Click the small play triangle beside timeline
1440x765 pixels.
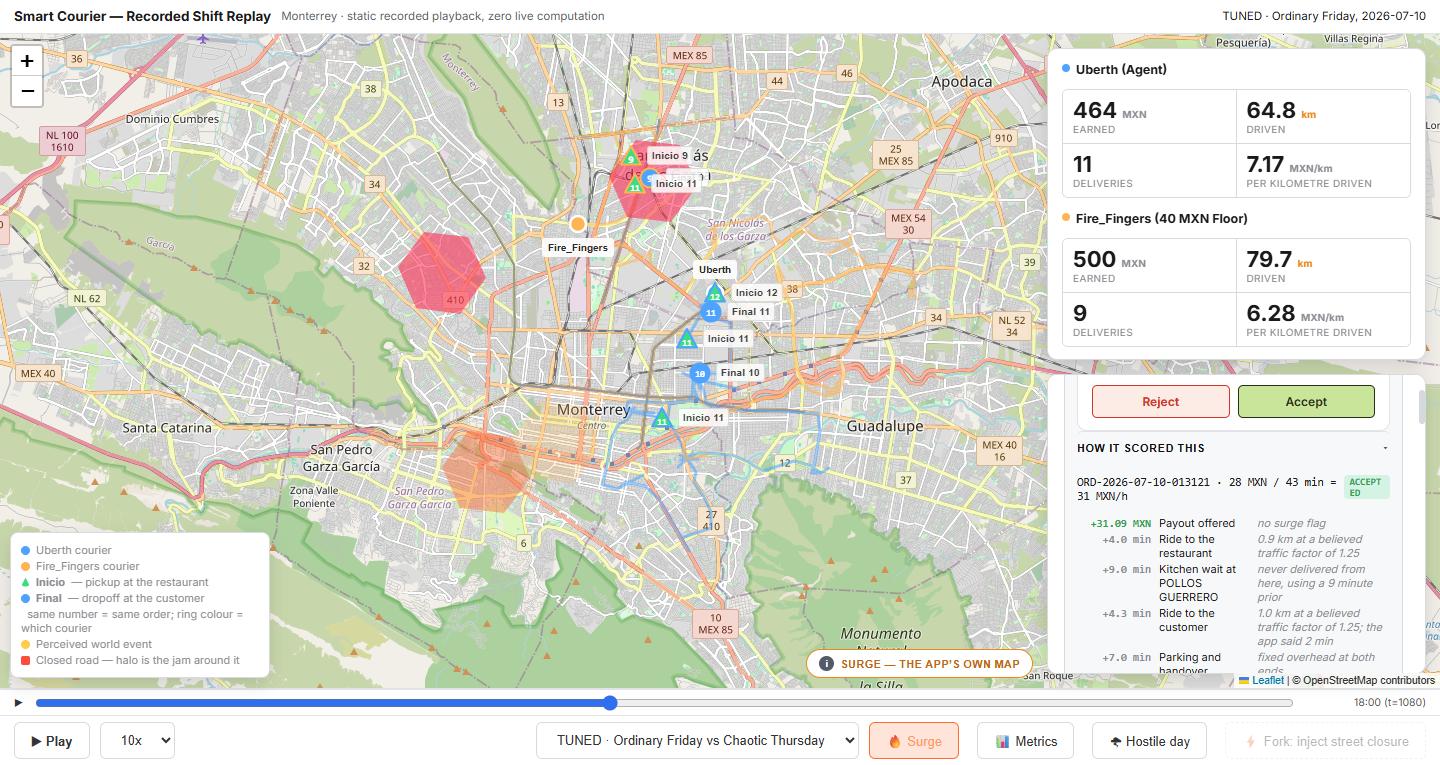(18, 703)
